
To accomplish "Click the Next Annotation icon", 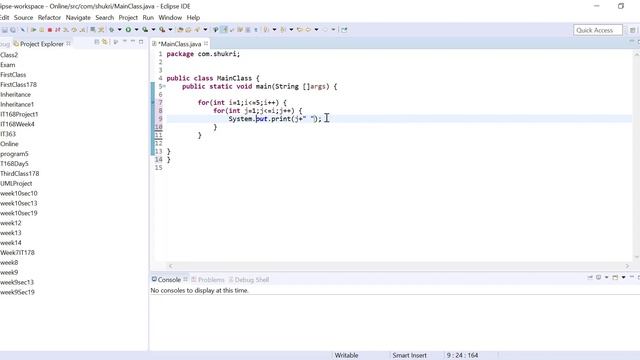I will (x=265, y=30).
